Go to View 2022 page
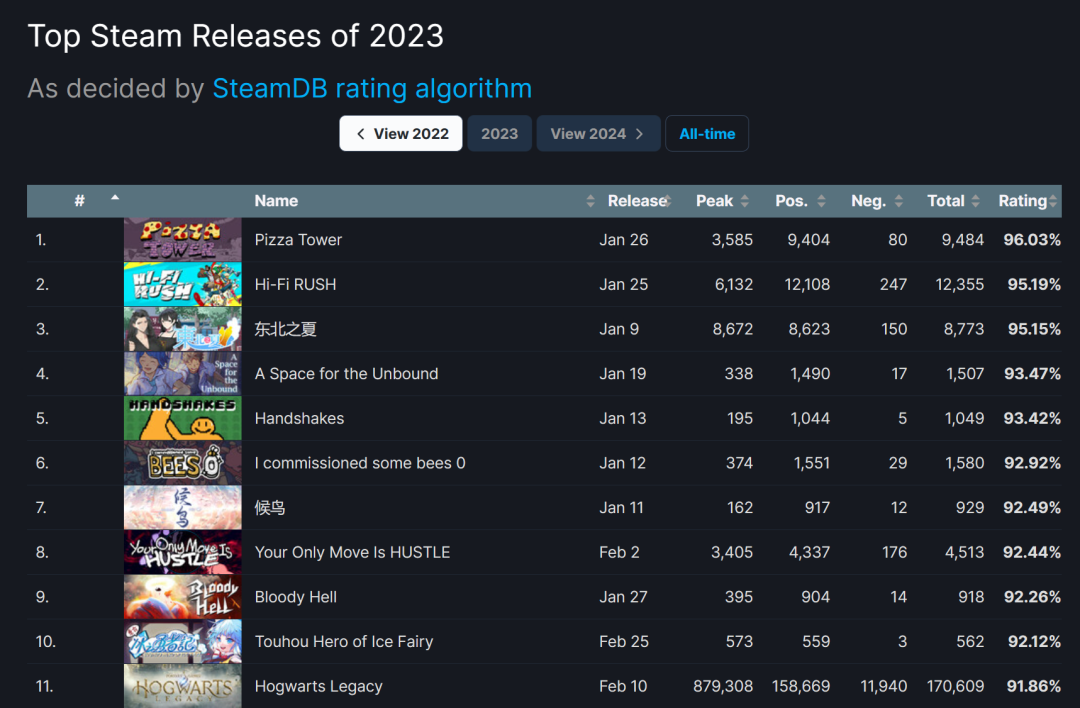The width and height of the screenshot is (1080, 708). click(401, 134)
